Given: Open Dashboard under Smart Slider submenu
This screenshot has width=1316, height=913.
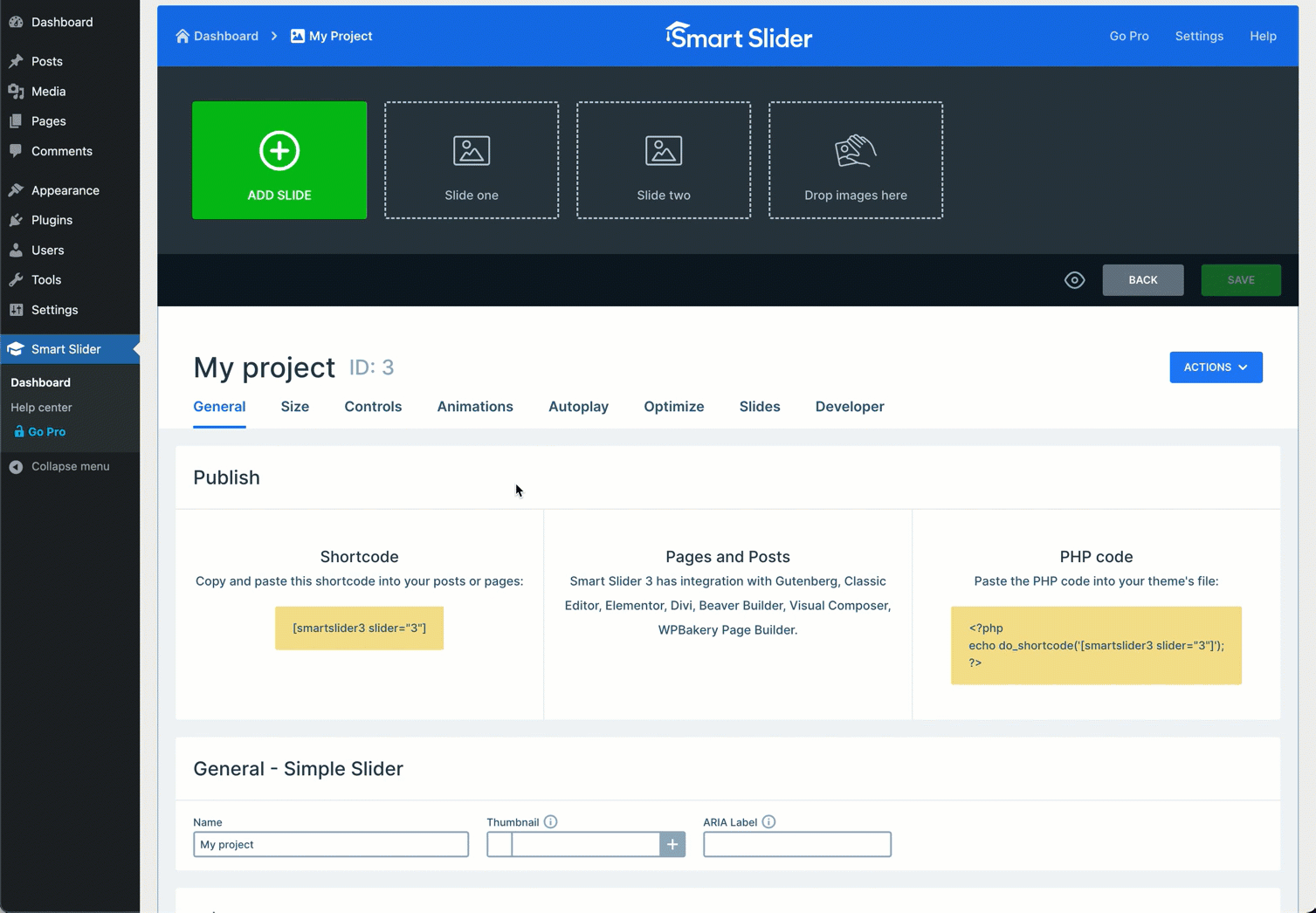Looking at the screenshot, I should pyautogui.click(x=40, y=382).
